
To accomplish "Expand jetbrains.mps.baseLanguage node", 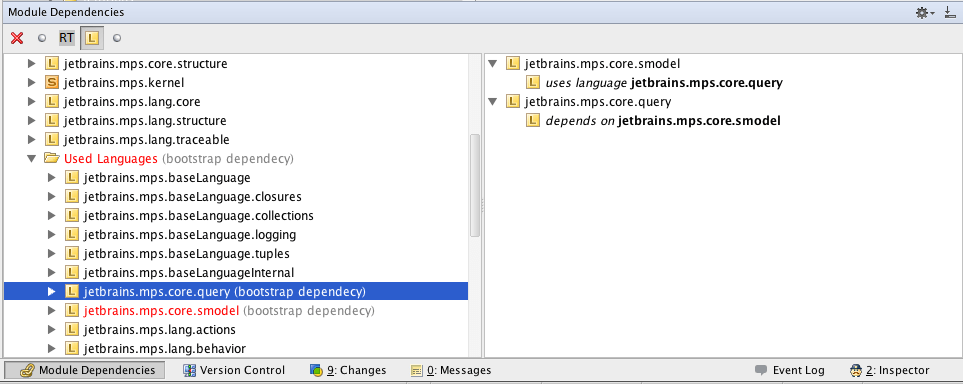I will 52,178.
